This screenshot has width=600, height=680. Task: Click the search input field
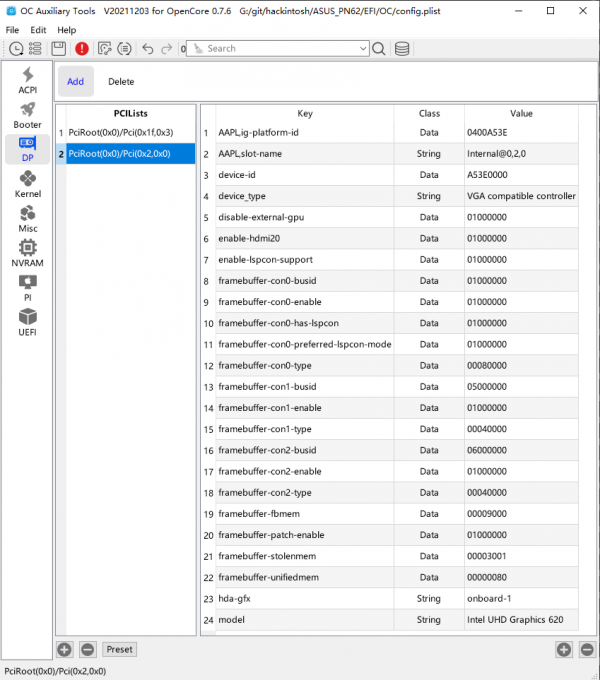click(275, 48)
